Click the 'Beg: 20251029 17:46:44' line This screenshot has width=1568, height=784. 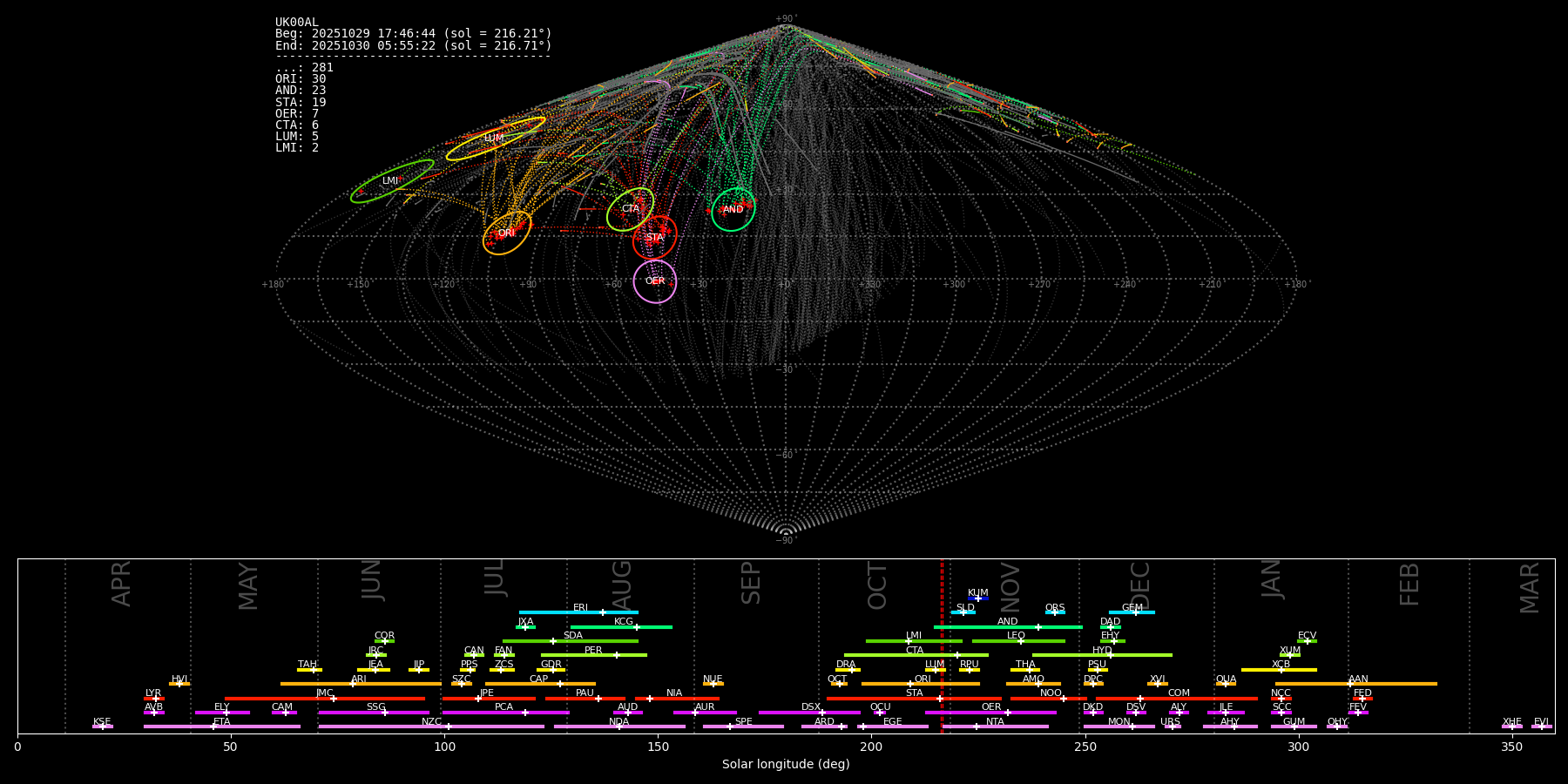414,34
